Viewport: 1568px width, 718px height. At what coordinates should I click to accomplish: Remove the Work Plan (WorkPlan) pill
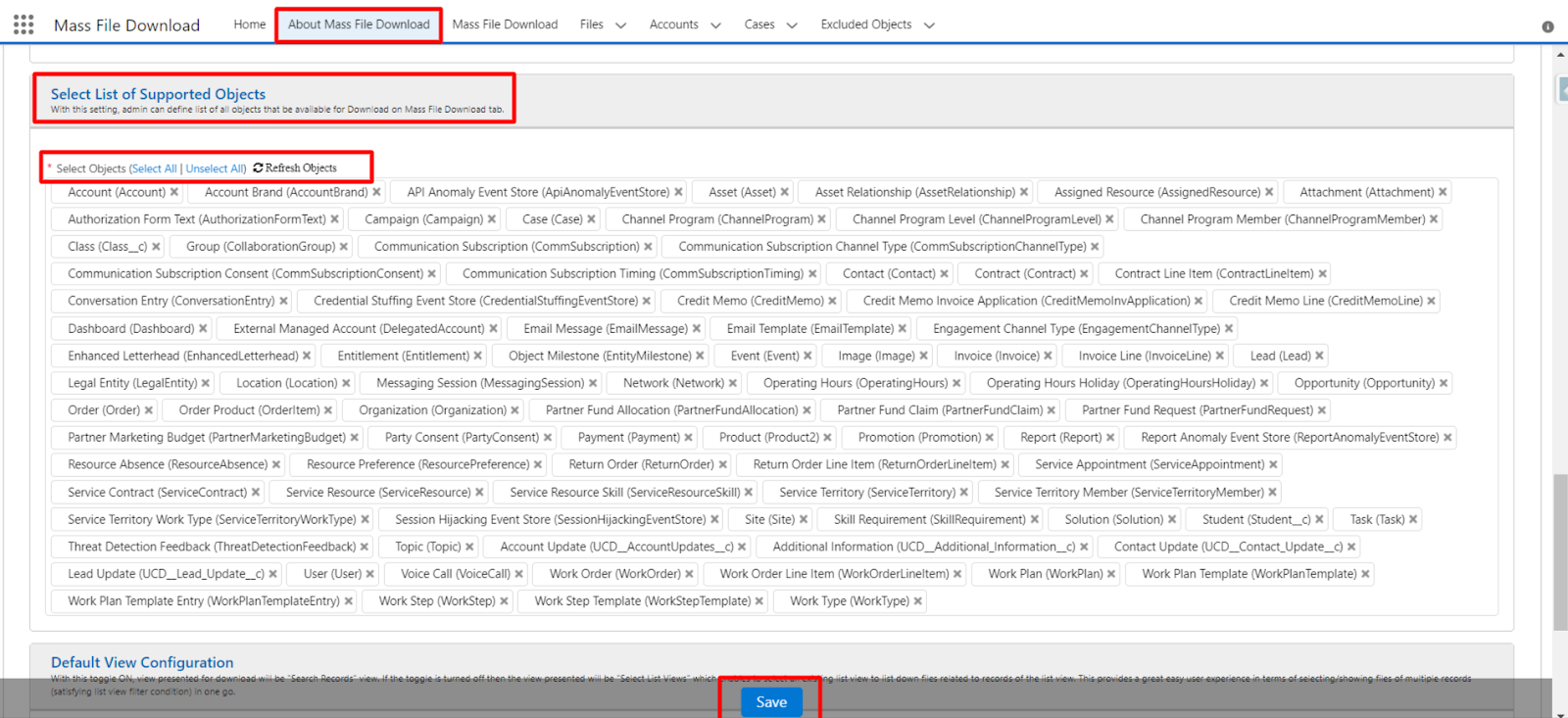pyautogui.click(x=1111, y=574)
